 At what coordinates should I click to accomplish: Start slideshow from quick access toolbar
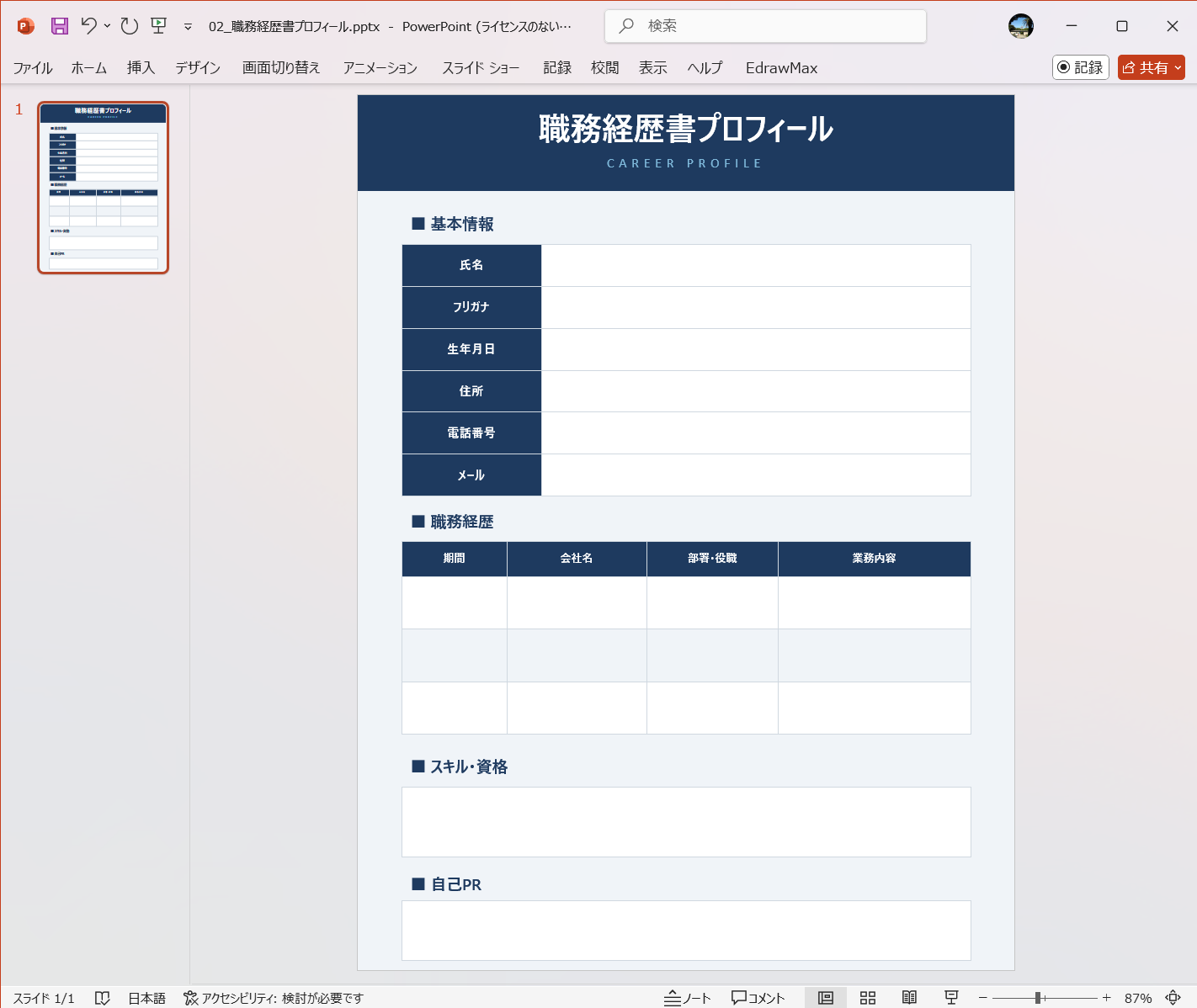158,26
